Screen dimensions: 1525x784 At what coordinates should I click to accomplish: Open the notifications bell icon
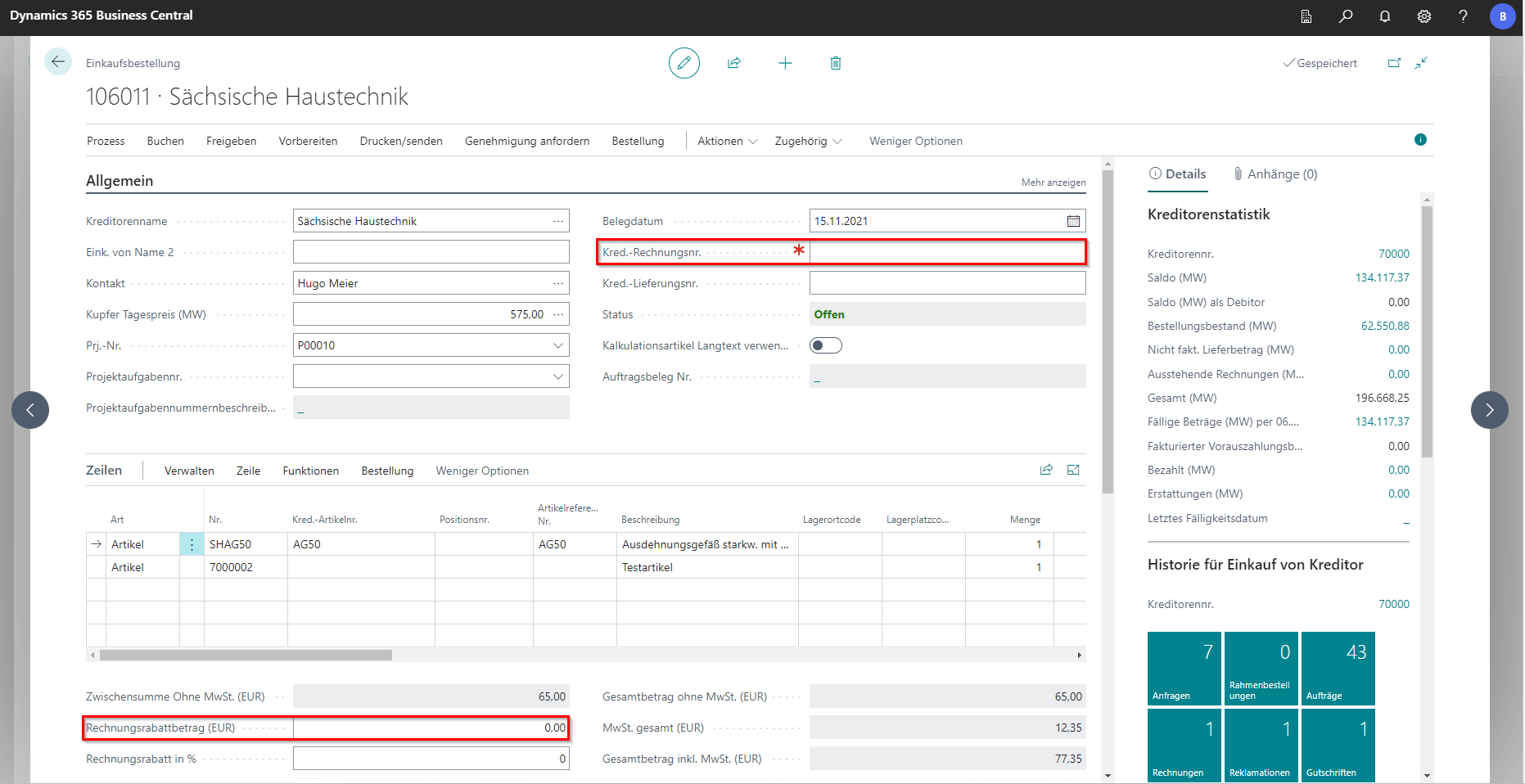(x=1385, y=16)
